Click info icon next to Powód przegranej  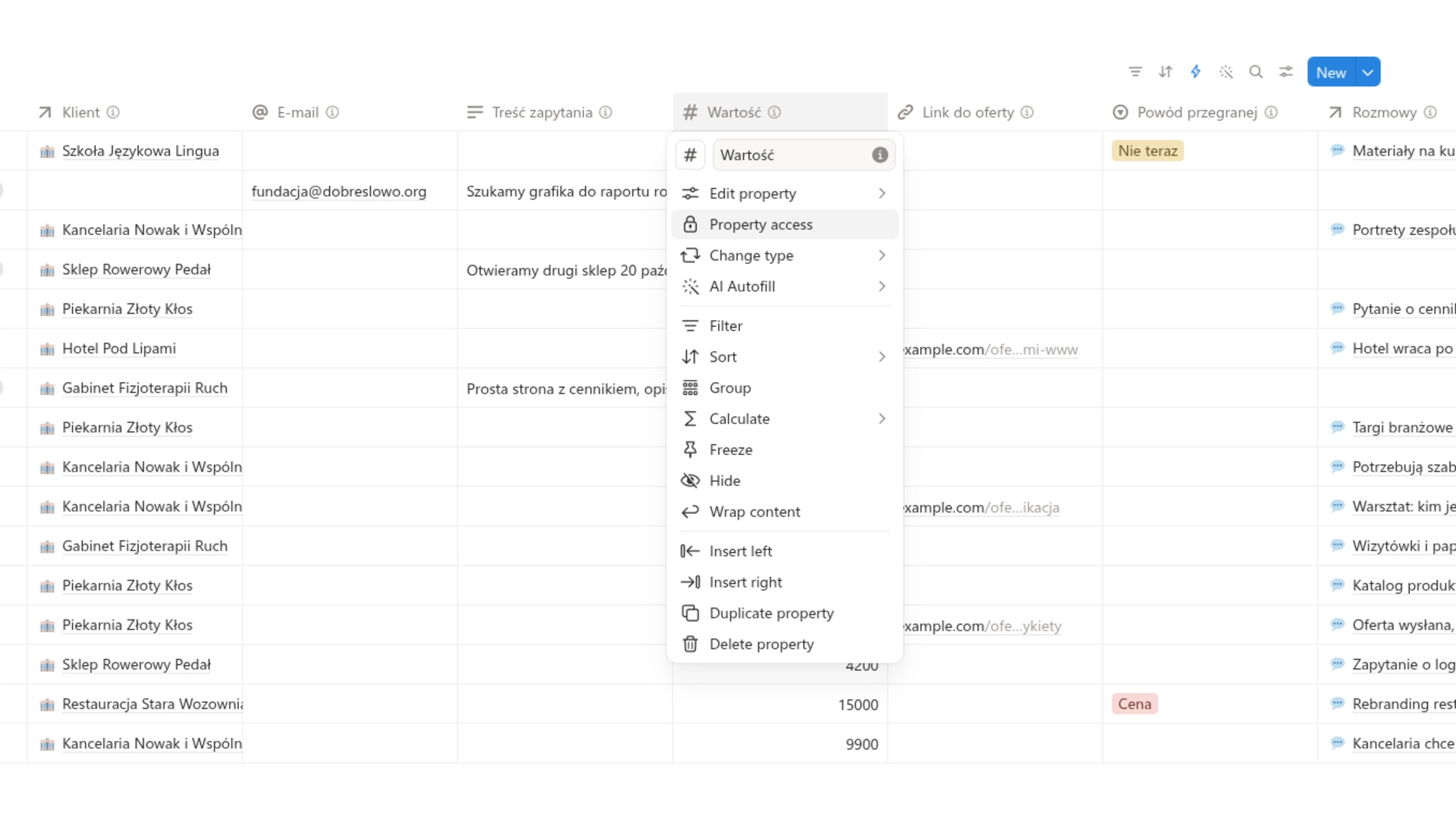[1271, 112]
